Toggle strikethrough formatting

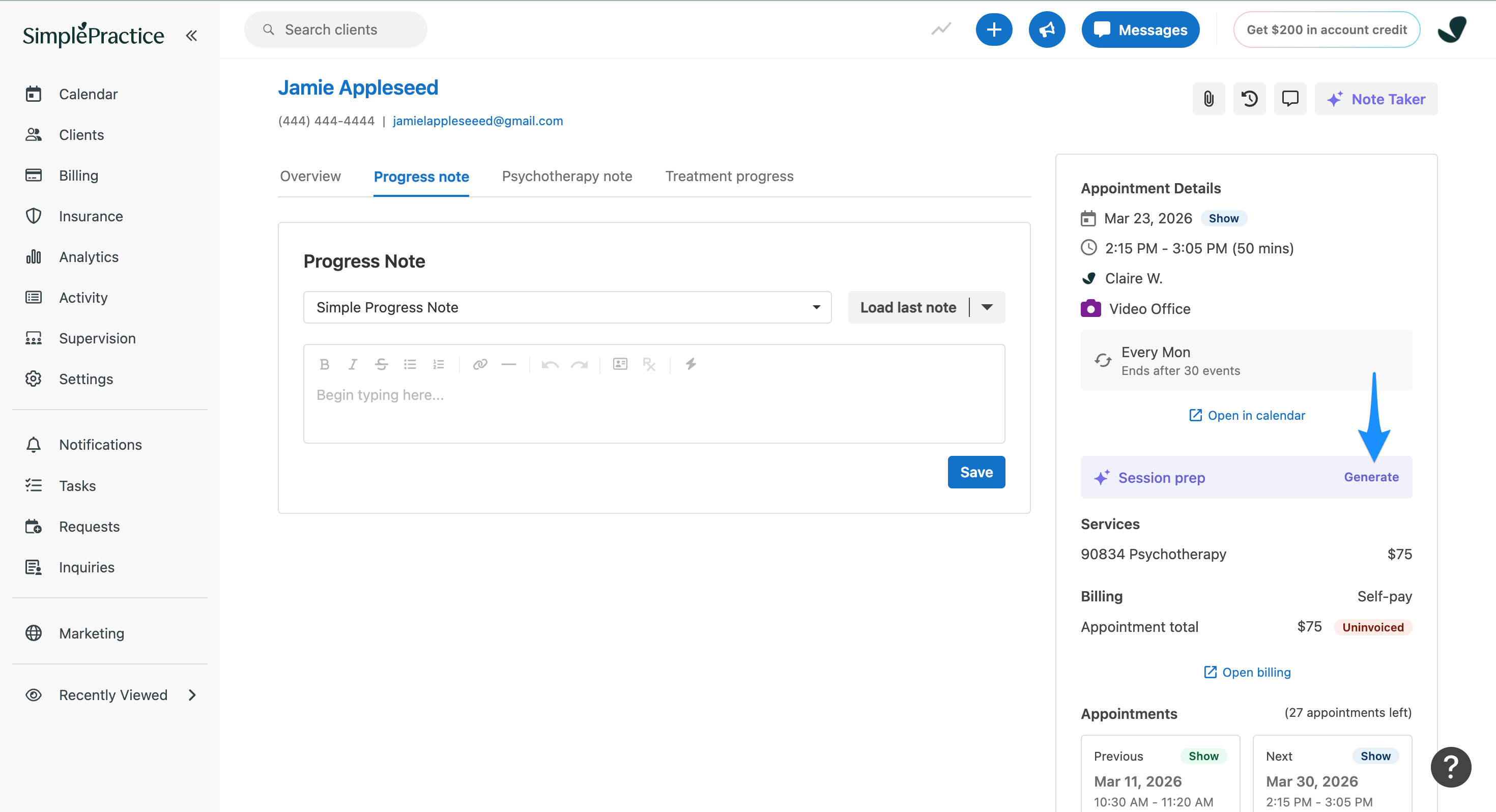click(381, 364)
